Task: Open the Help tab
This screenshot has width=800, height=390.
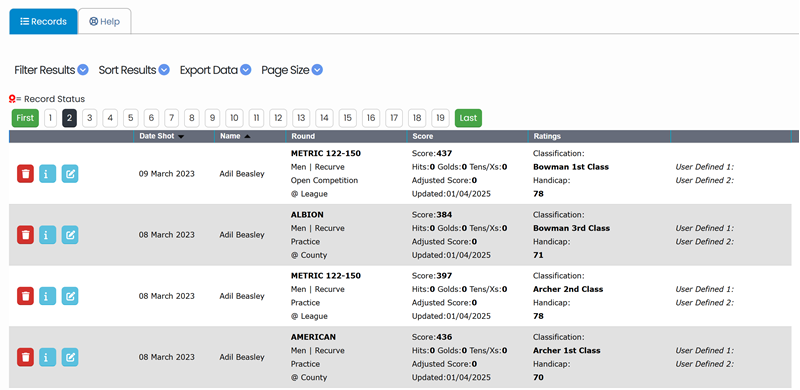Action: pos(105,21)
